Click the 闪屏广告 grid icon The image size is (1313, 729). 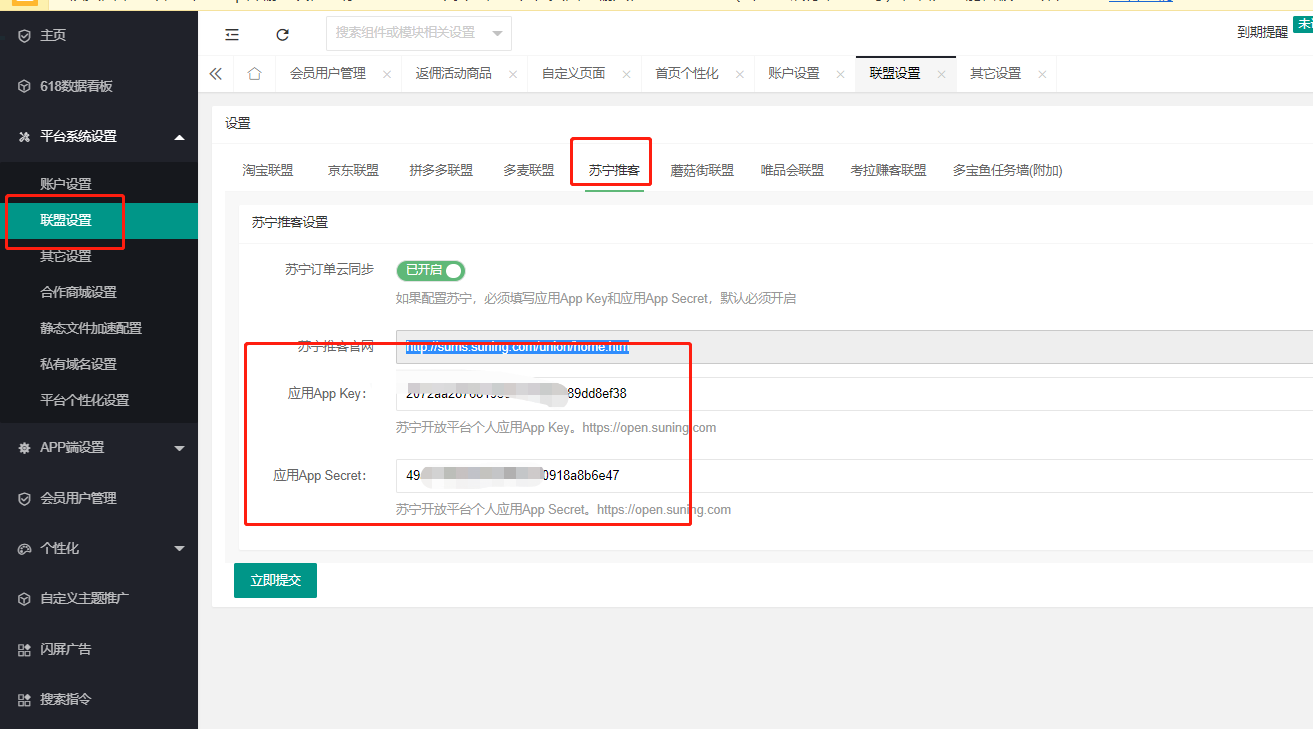[x=25, y=650]
